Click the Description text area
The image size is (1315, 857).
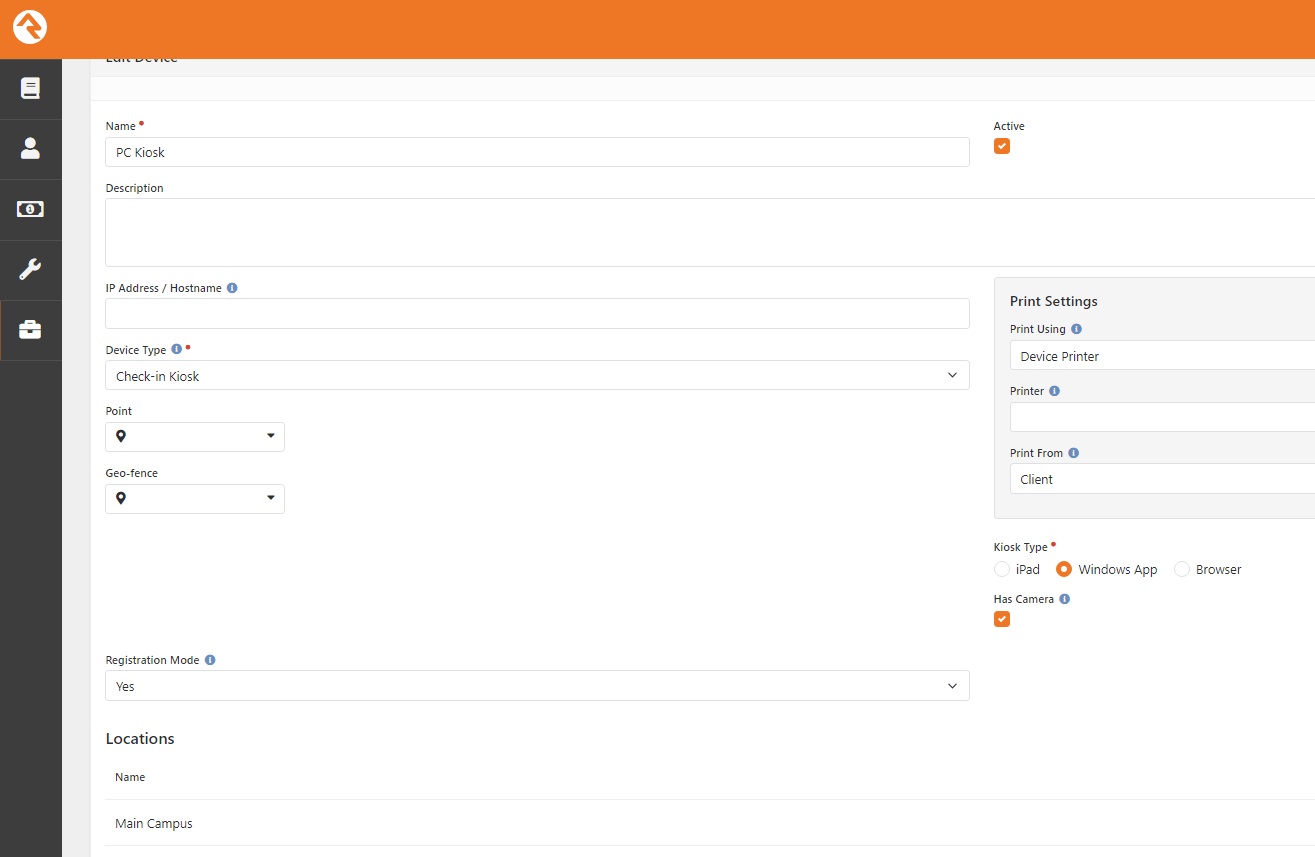(700, 232)
